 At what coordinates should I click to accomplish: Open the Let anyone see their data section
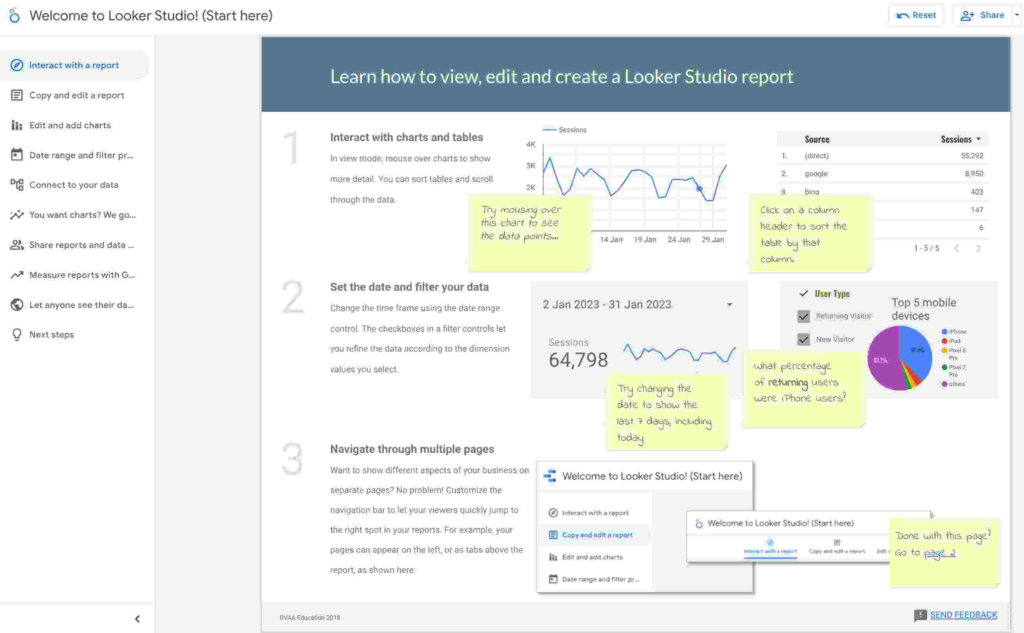pos(16,305)
